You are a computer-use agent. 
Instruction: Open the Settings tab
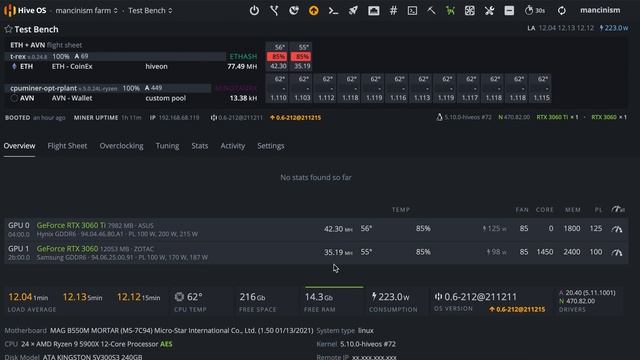coord(271,146)
